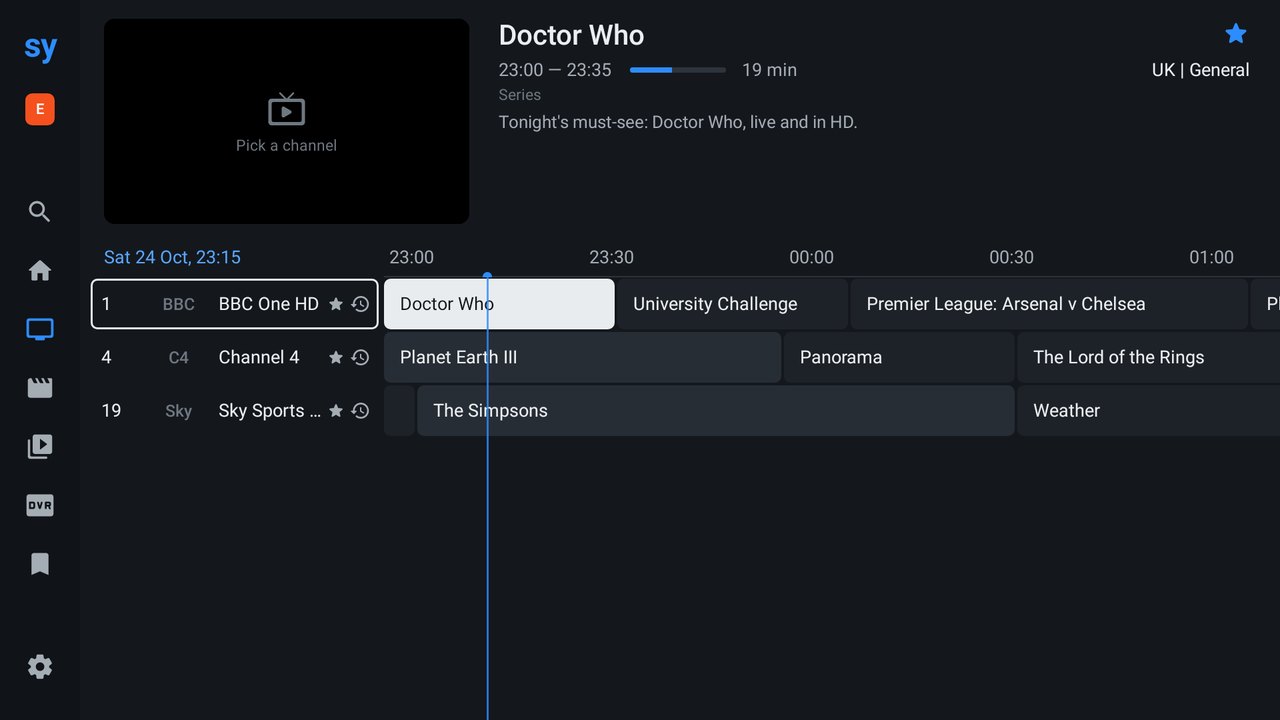Toggle favorite star on Channel 4
1280x720 pixels.
336,357
